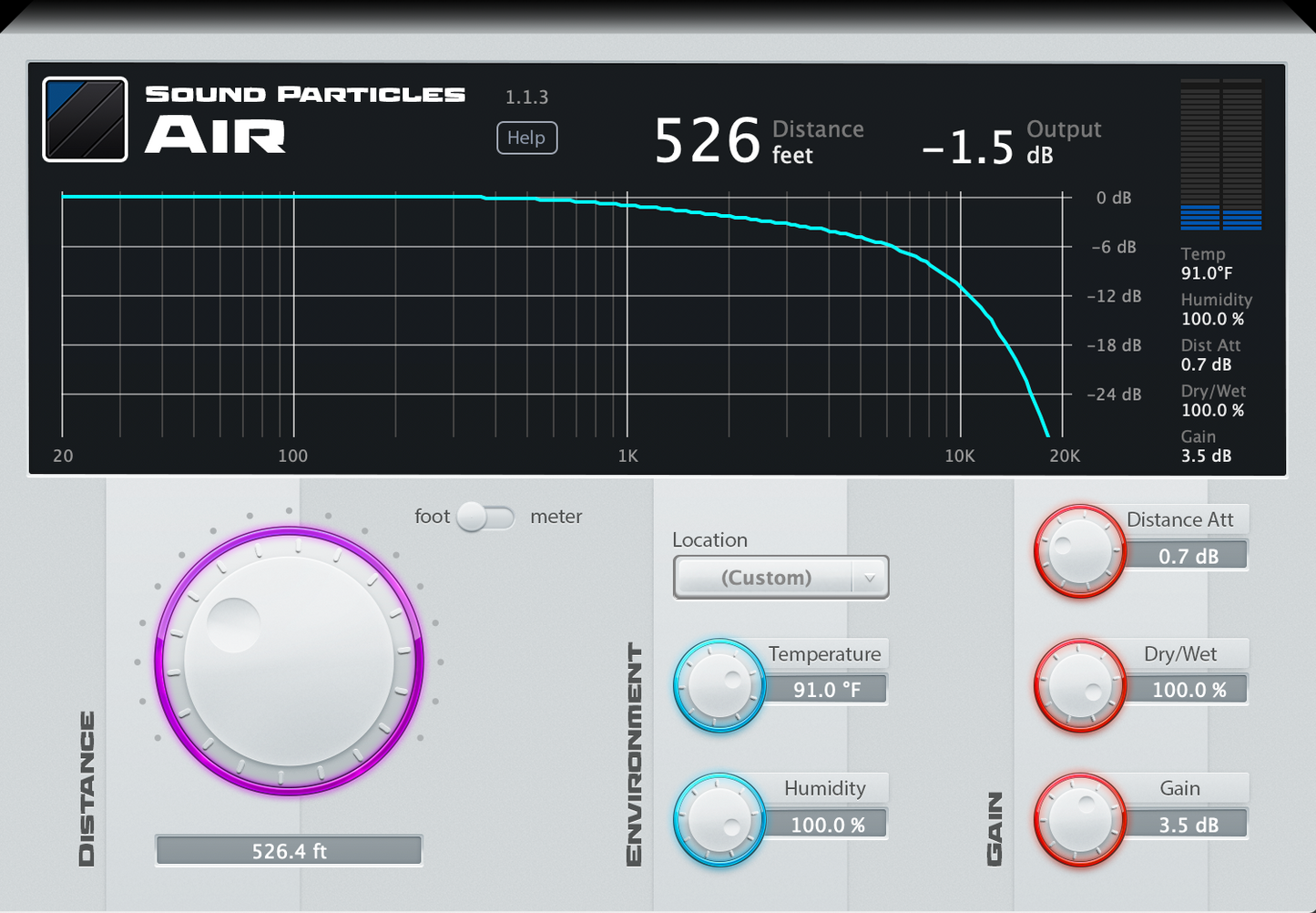Click the foot label beside the unit switch
Viewport: 1316px width, 913px height.
[x=432, y=517]
